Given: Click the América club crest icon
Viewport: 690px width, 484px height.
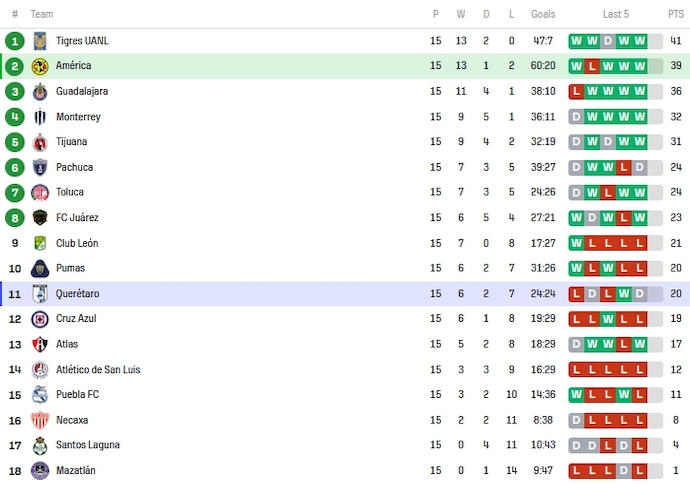Looking at the screenshot, I should pyautogui.click(x=40, y=66).
